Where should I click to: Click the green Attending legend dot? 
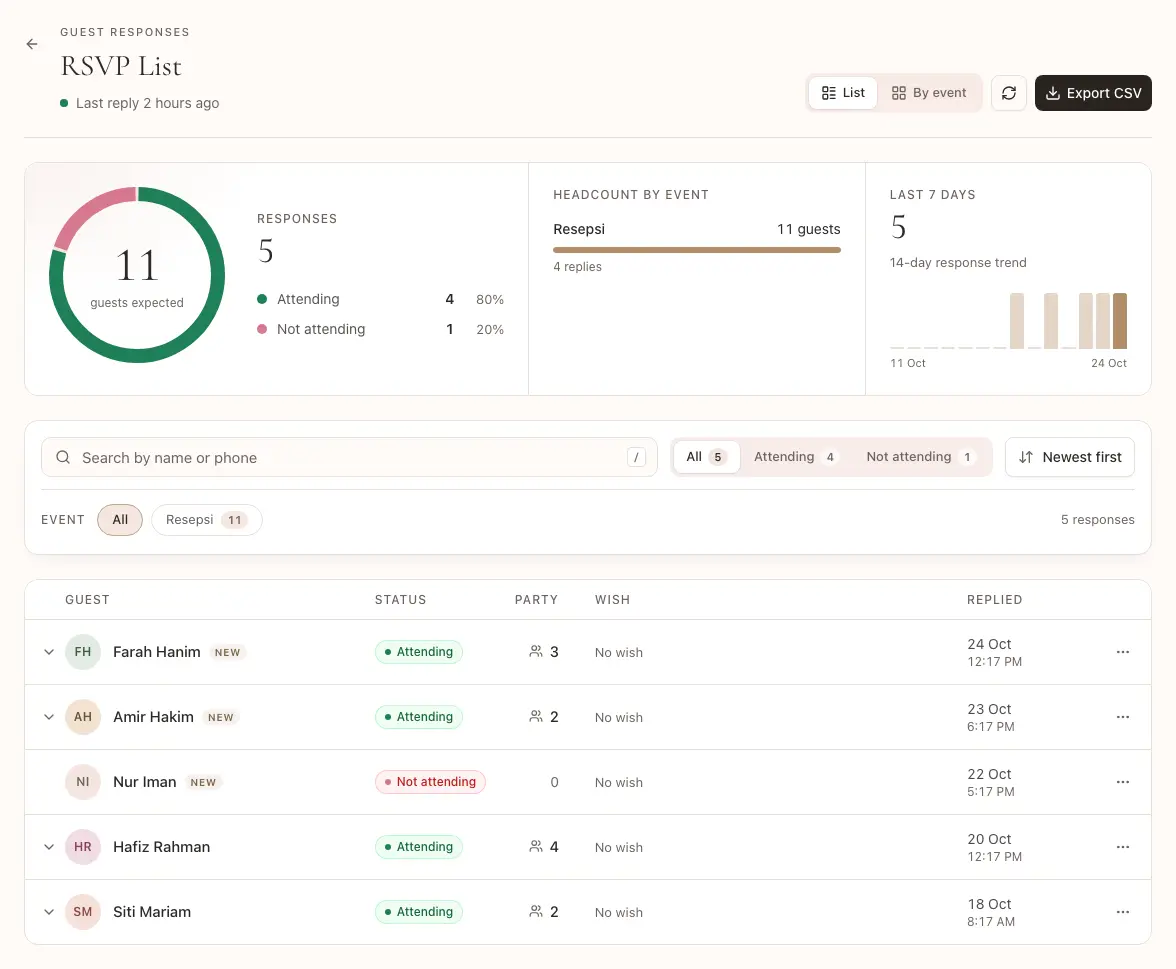tap(262, 299)
